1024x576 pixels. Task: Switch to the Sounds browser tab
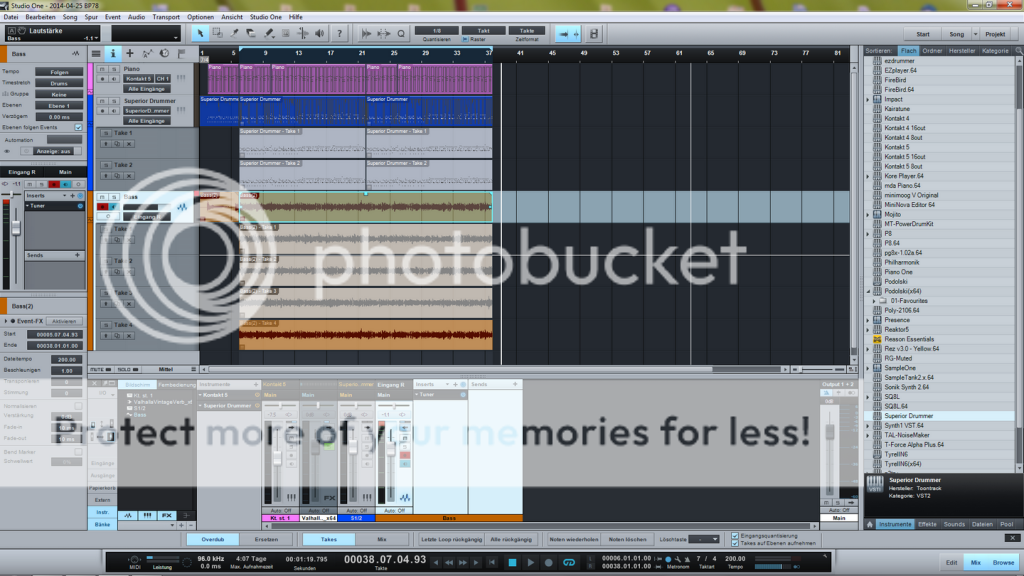(x=954, y=524)
